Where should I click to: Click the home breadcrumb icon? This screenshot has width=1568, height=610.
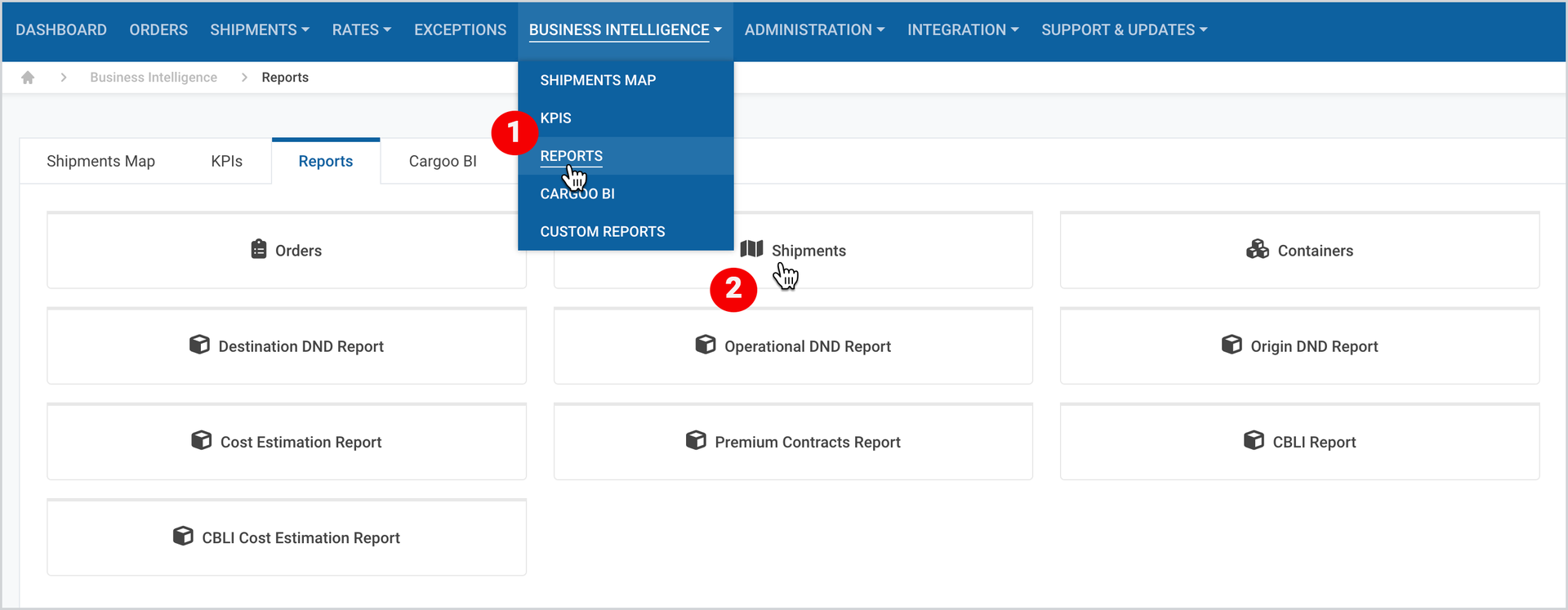pyautogui.click(x=28, y=78)
